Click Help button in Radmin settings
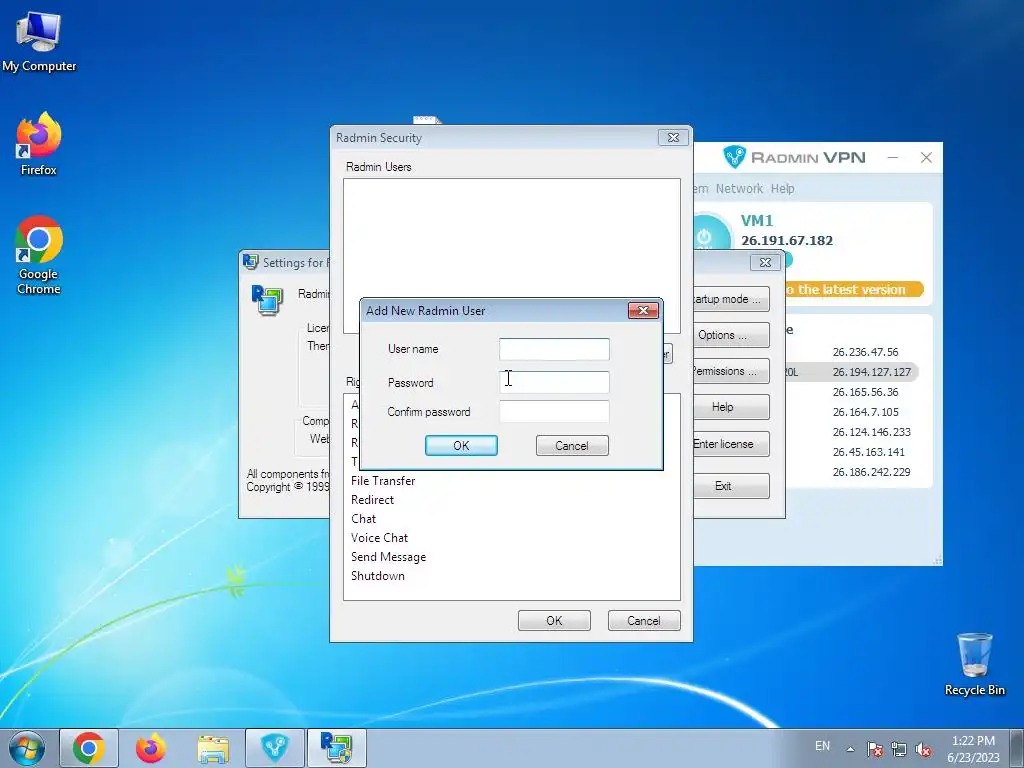 731,407
